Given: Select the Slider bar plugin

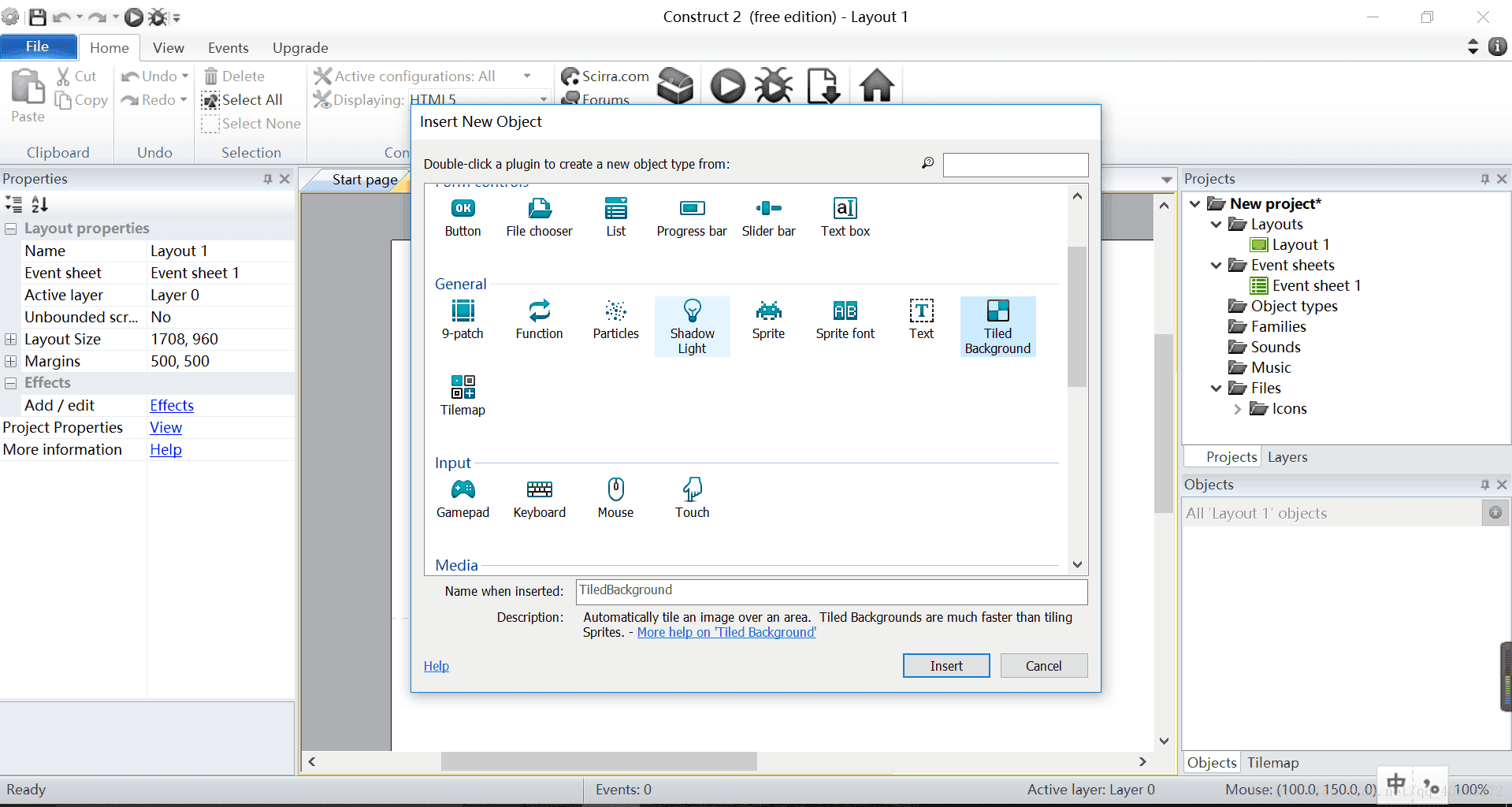Looking at the screenshot, I should (768, 217).
